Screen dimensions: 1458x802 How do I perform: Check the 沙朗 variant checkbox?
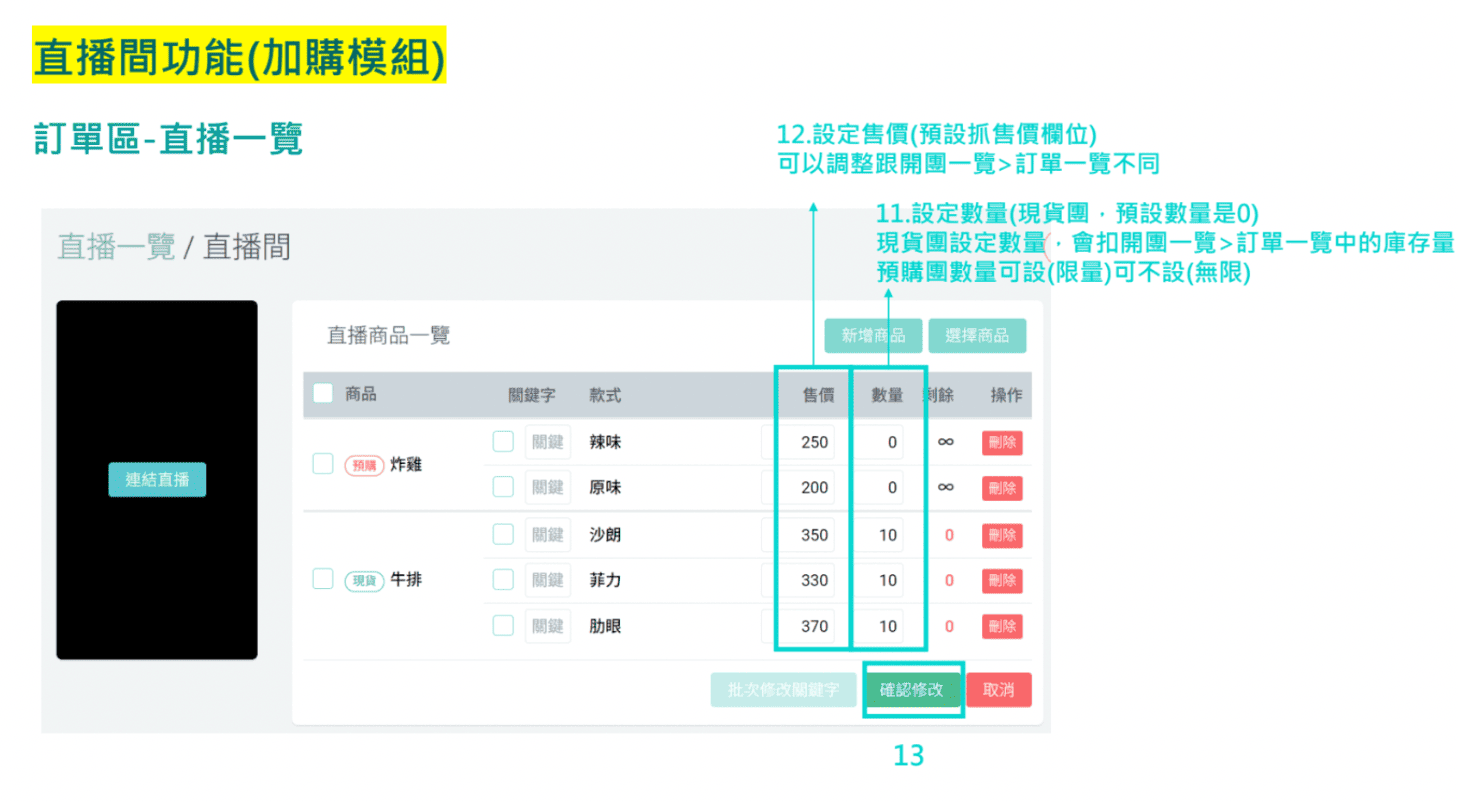[503, 535]
